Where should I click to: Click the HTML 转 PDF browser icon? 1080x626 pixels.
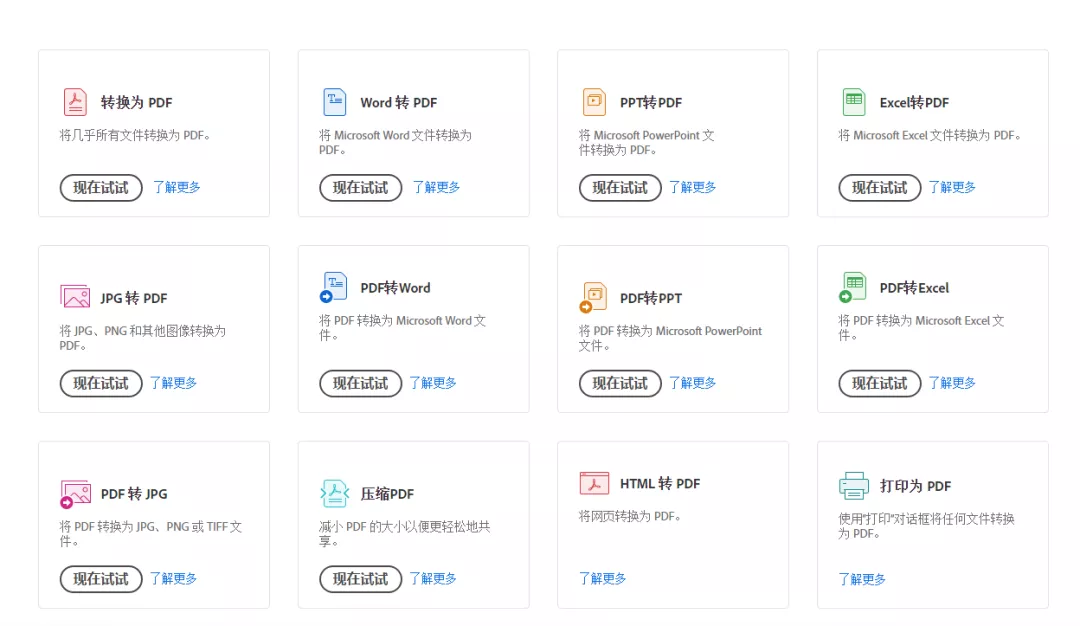pyautogui.click(x=594, y=483)
